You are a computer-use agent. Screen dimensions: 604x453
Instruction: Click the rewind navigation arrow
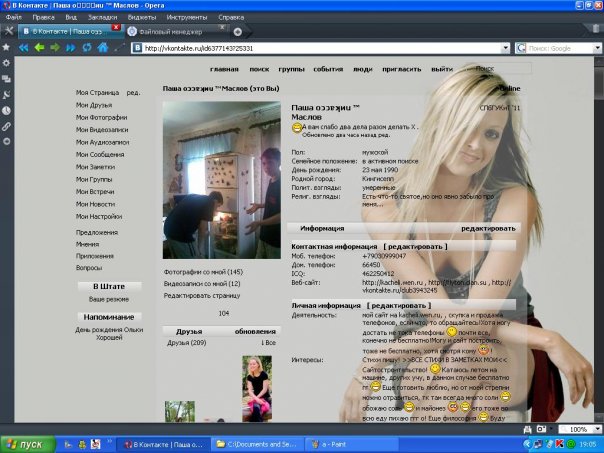pyautogui.click(x=23, y=48)
